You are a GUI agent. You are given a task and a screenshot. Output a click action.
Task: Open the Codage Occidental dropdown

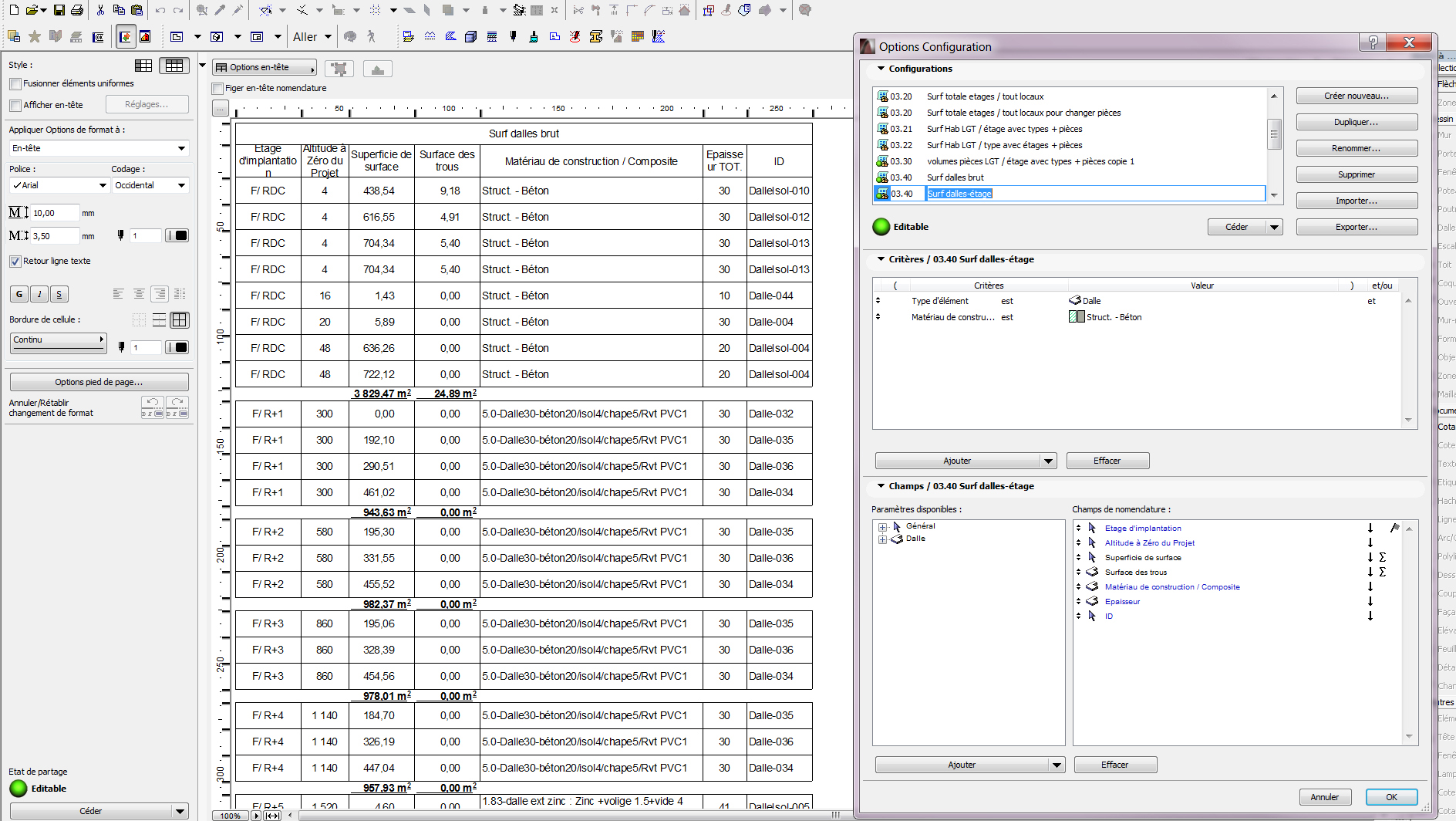pos(150,185)
